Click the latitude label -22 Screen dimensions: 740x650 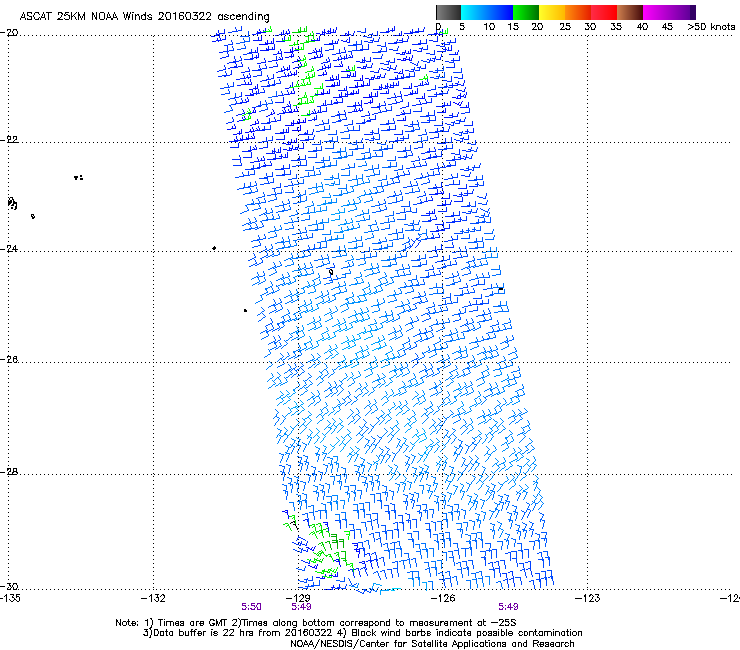9,140
